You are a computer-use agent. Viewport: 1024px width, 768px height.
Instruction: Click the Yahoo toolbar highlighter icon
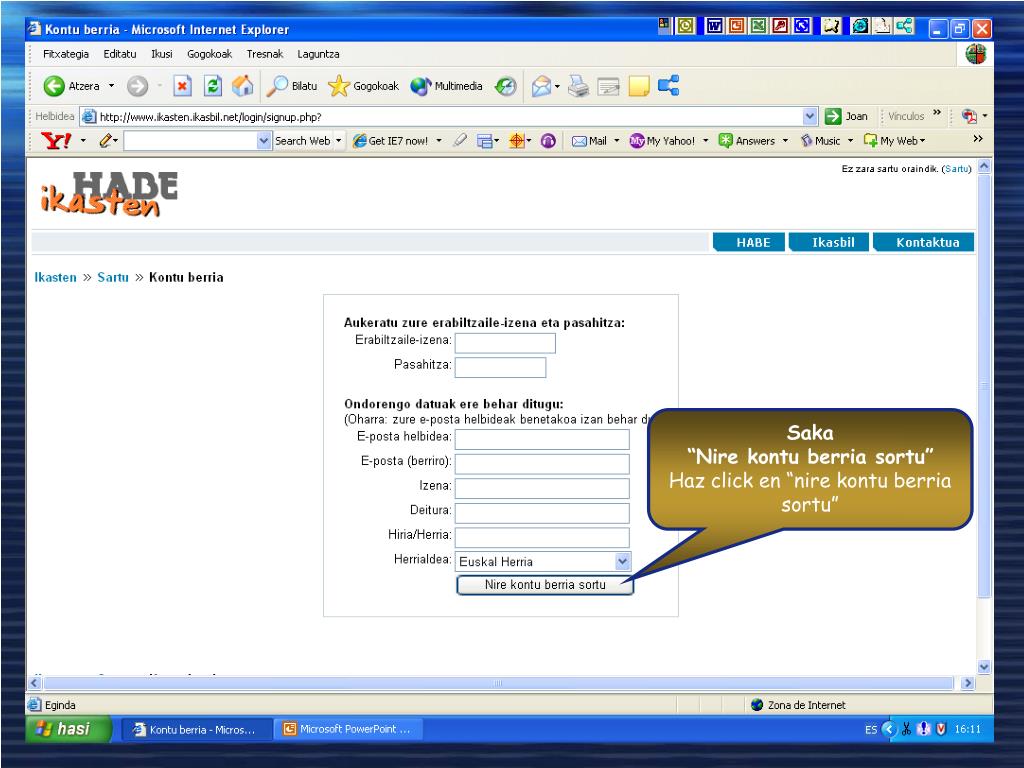pos(460,140)
